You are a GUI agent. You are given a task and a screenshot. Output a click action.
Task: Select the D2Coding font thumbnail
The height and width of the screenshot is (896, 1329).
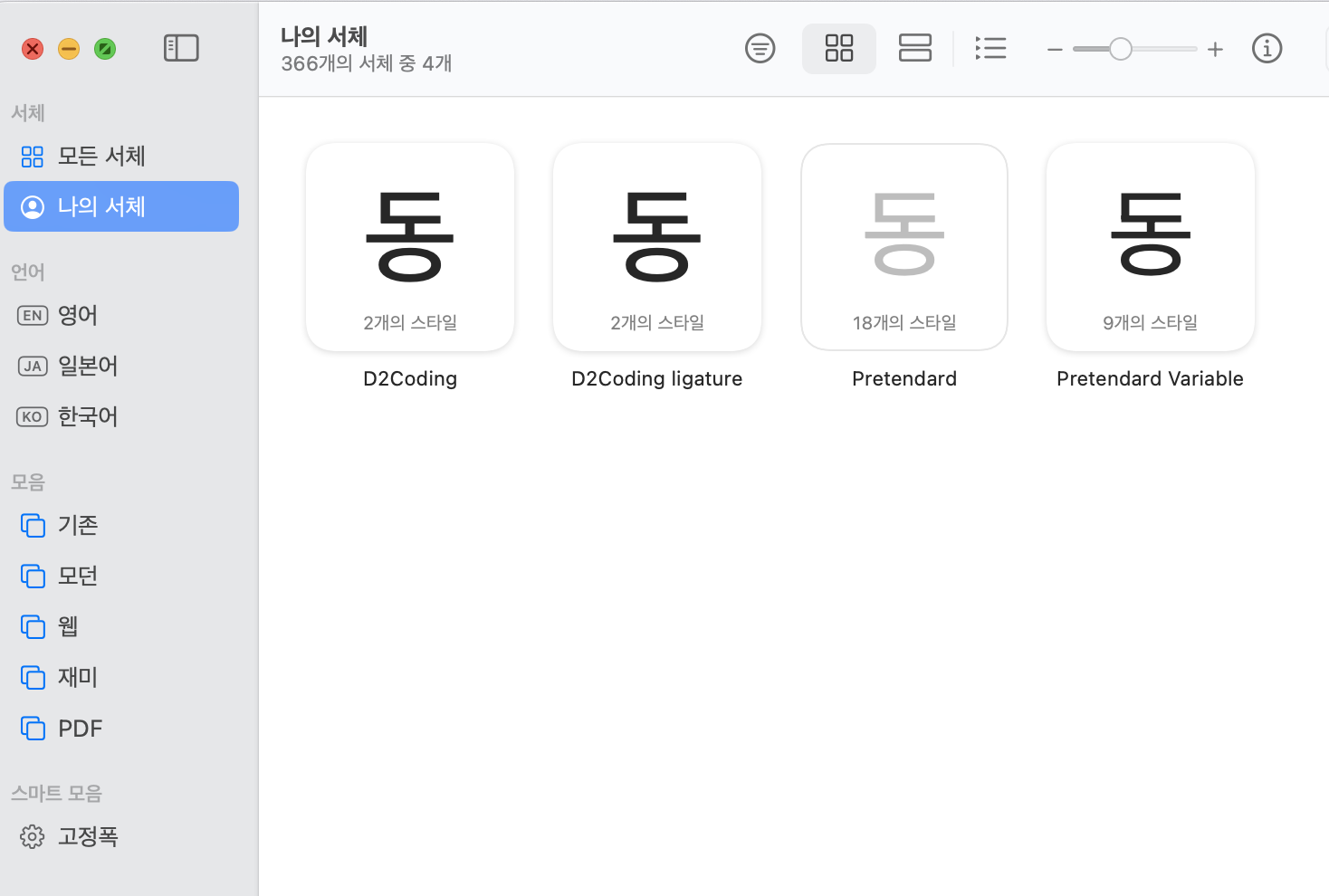(410, 247)
